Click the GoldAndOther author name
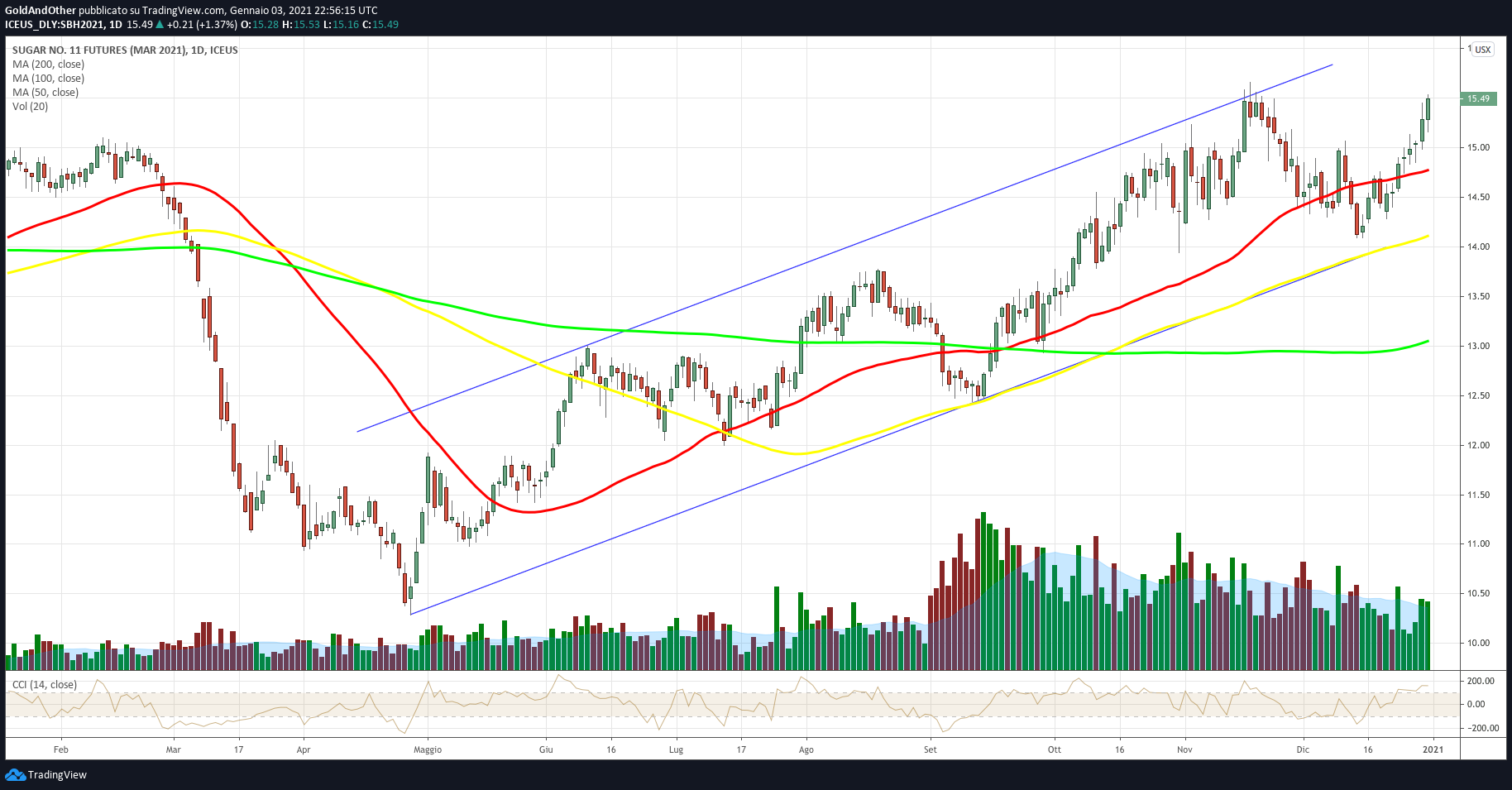 coord(41,11)
